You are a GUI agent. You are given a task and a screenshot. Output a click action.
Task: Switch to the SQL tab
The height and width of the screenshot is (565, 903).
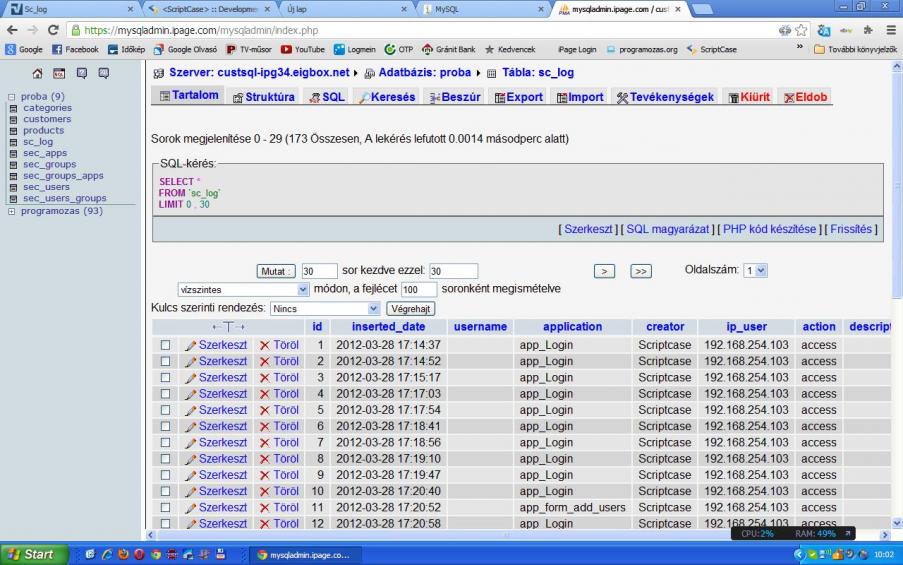(x=327, y=97)
